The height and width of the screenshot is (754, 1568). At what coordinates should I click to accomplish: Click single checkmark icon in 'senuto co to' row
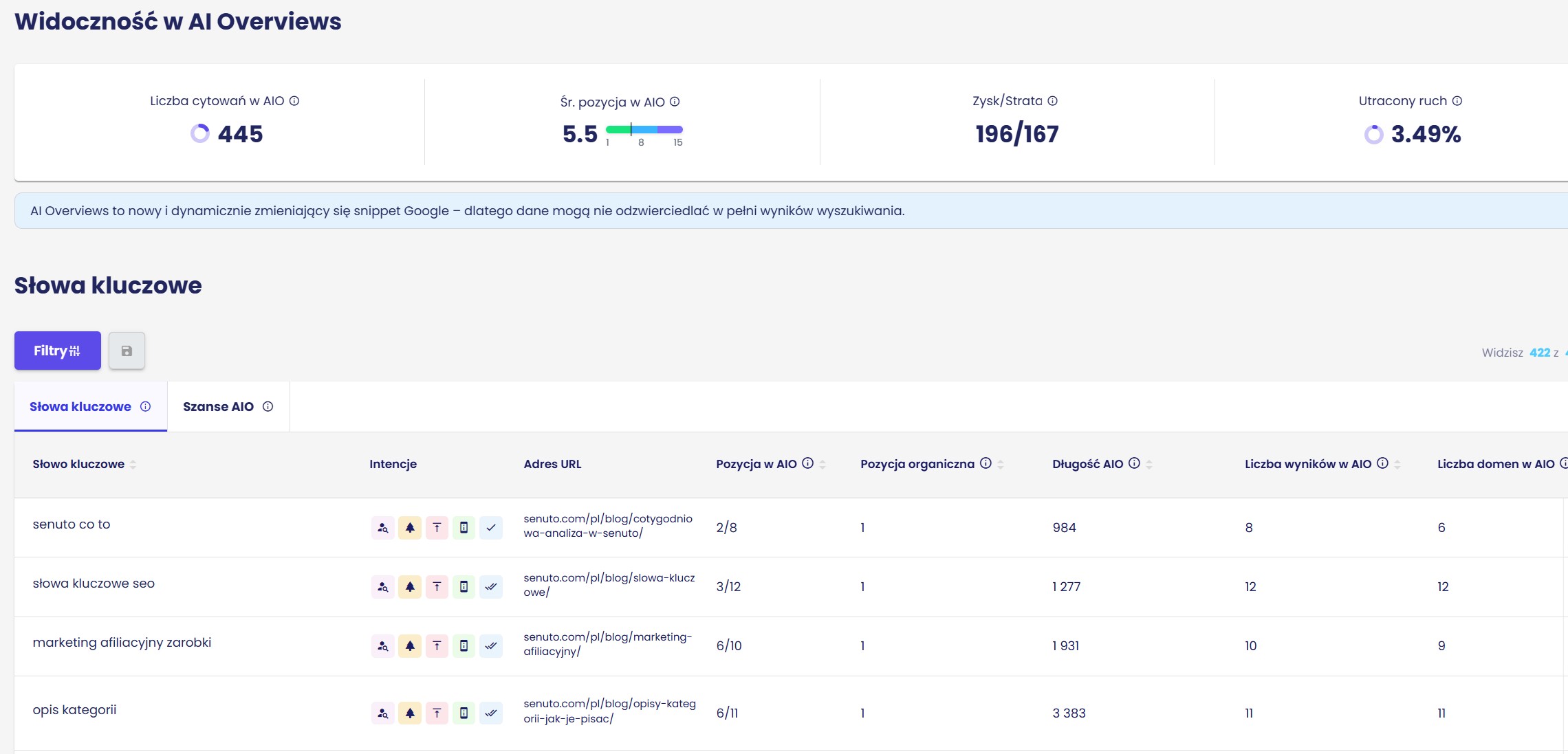point(491,528)
